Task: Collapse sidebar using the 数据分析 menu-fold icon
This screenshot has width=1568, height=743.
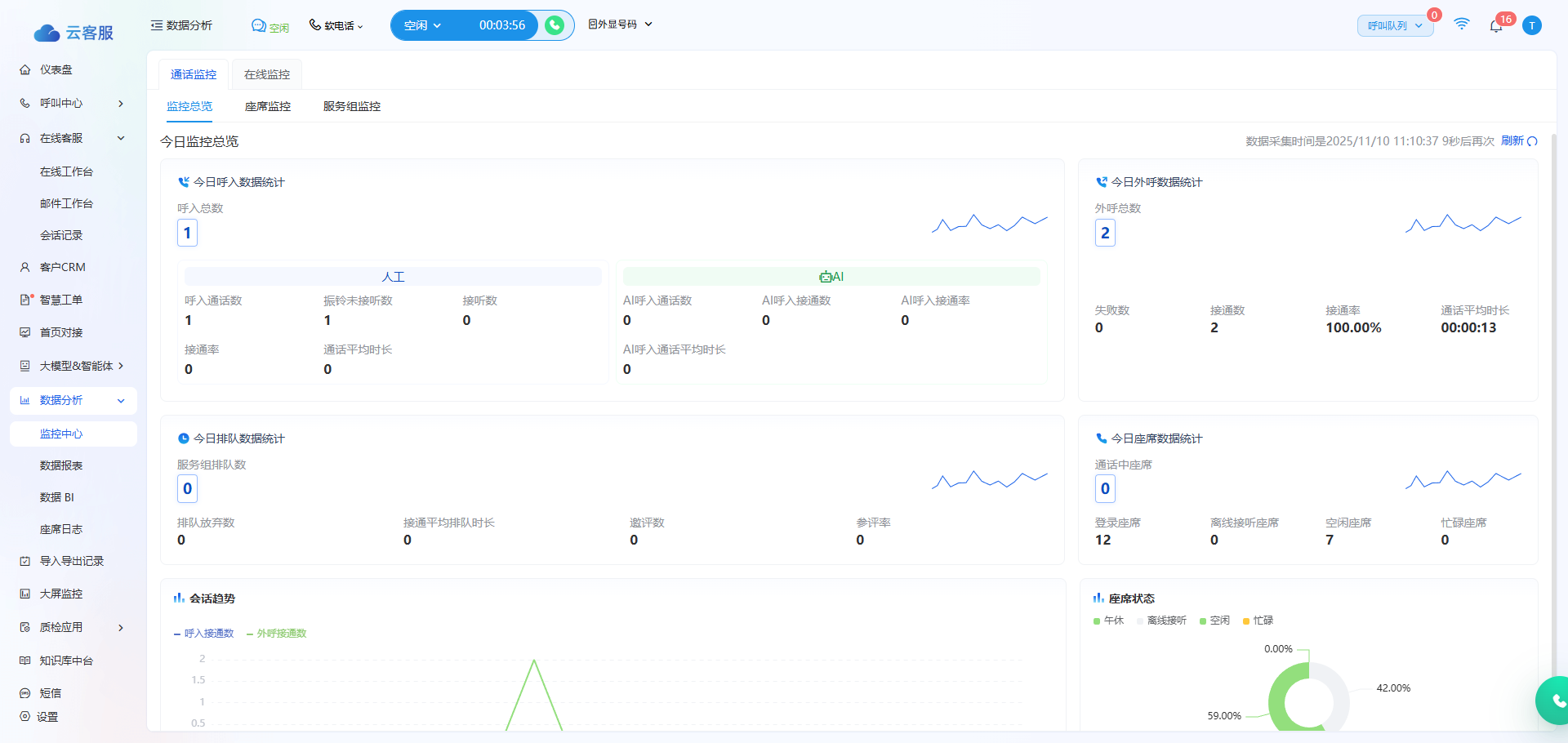Action: (x=156, y=25)
